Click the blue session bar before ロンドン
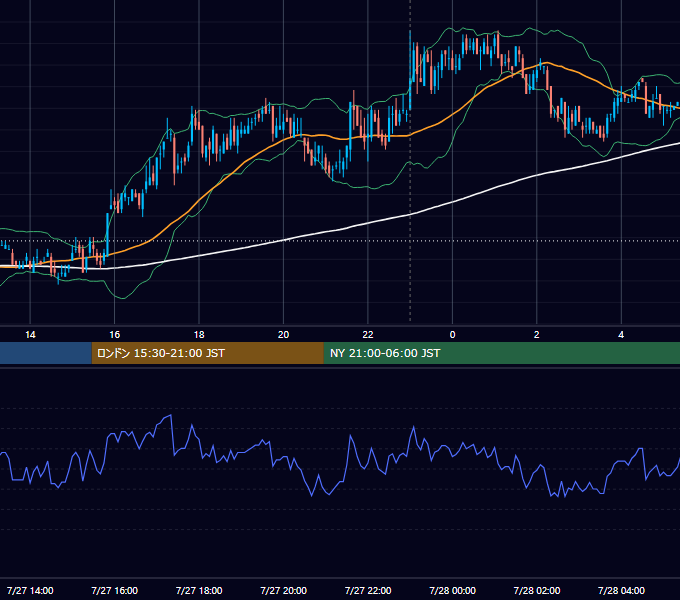Image resolution: width=680 pixels, height=600 pixels. pos(46,353)
